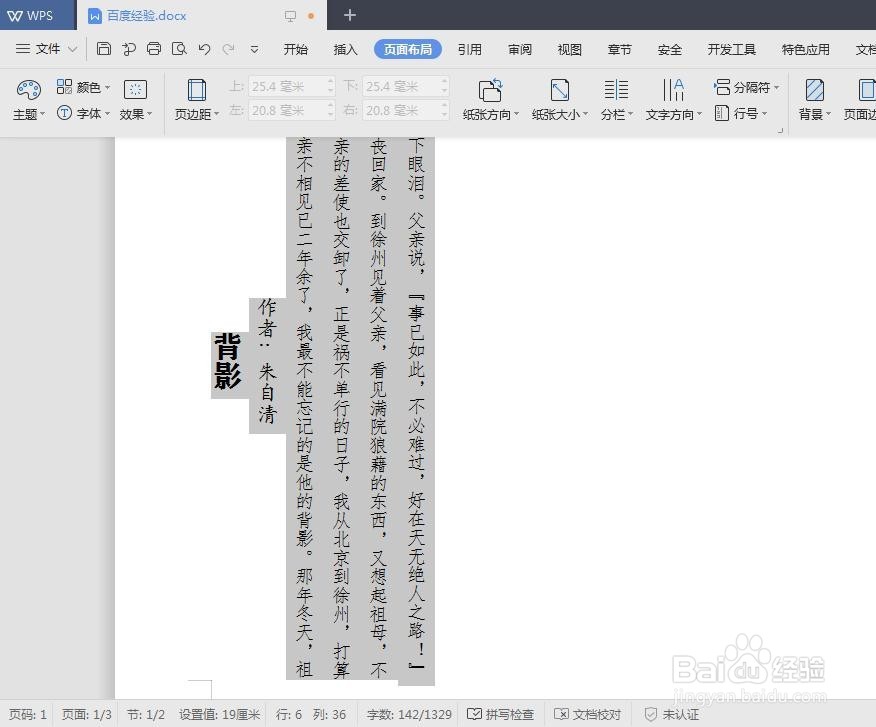Click the Print Preview icon
The height and width of the screenshot is (727, 876).
pos(179,49)
